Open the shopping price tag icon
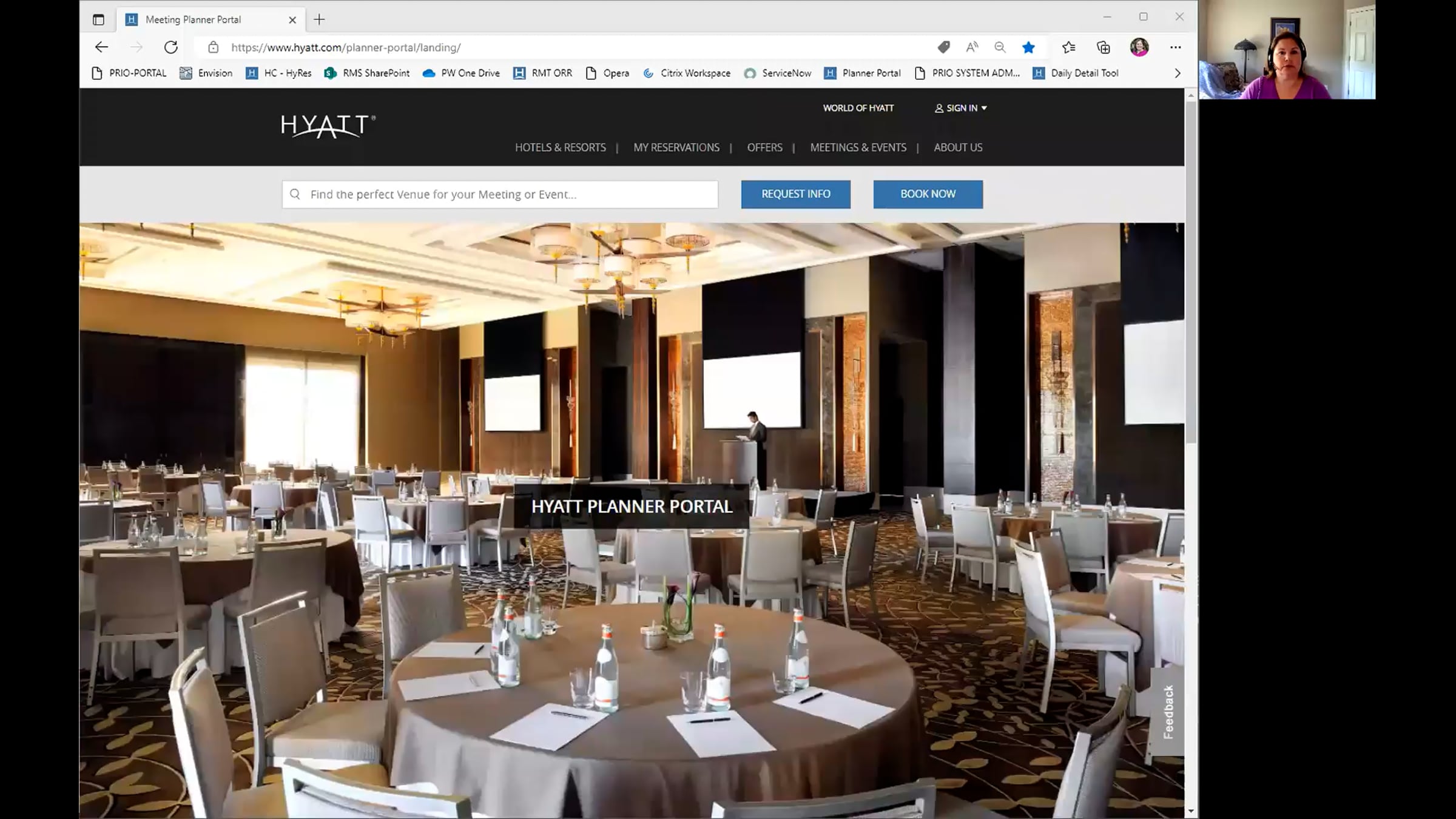Image resolution: width=1456 pixels, height=819 pixels. (943, 47)
